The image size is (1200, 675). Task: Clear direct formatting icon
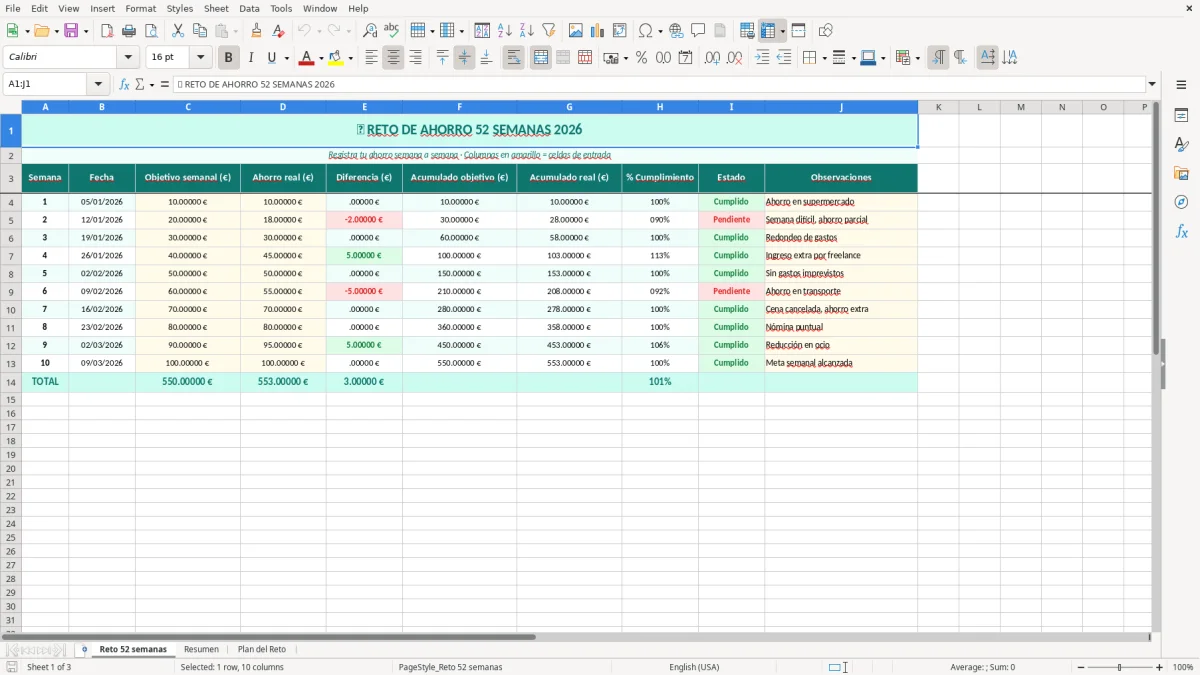point(279,31)
